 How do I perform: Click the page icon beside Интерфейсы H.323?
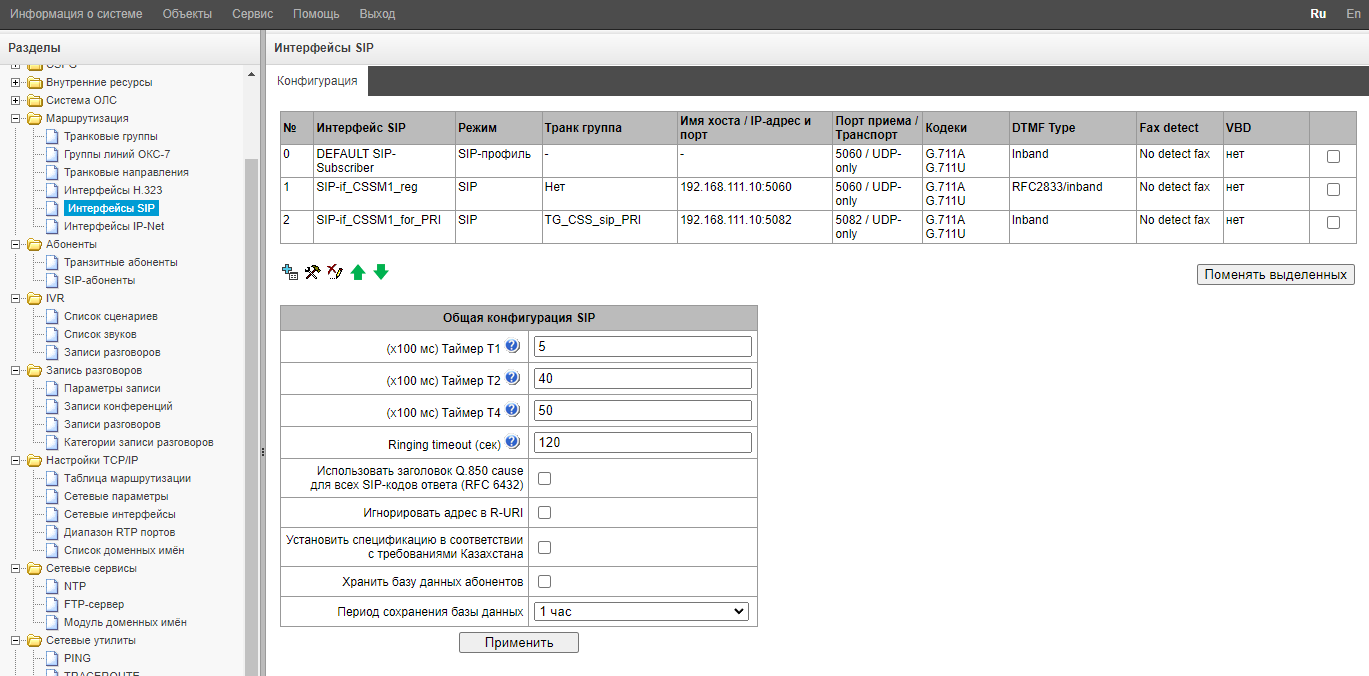point(54,190)
